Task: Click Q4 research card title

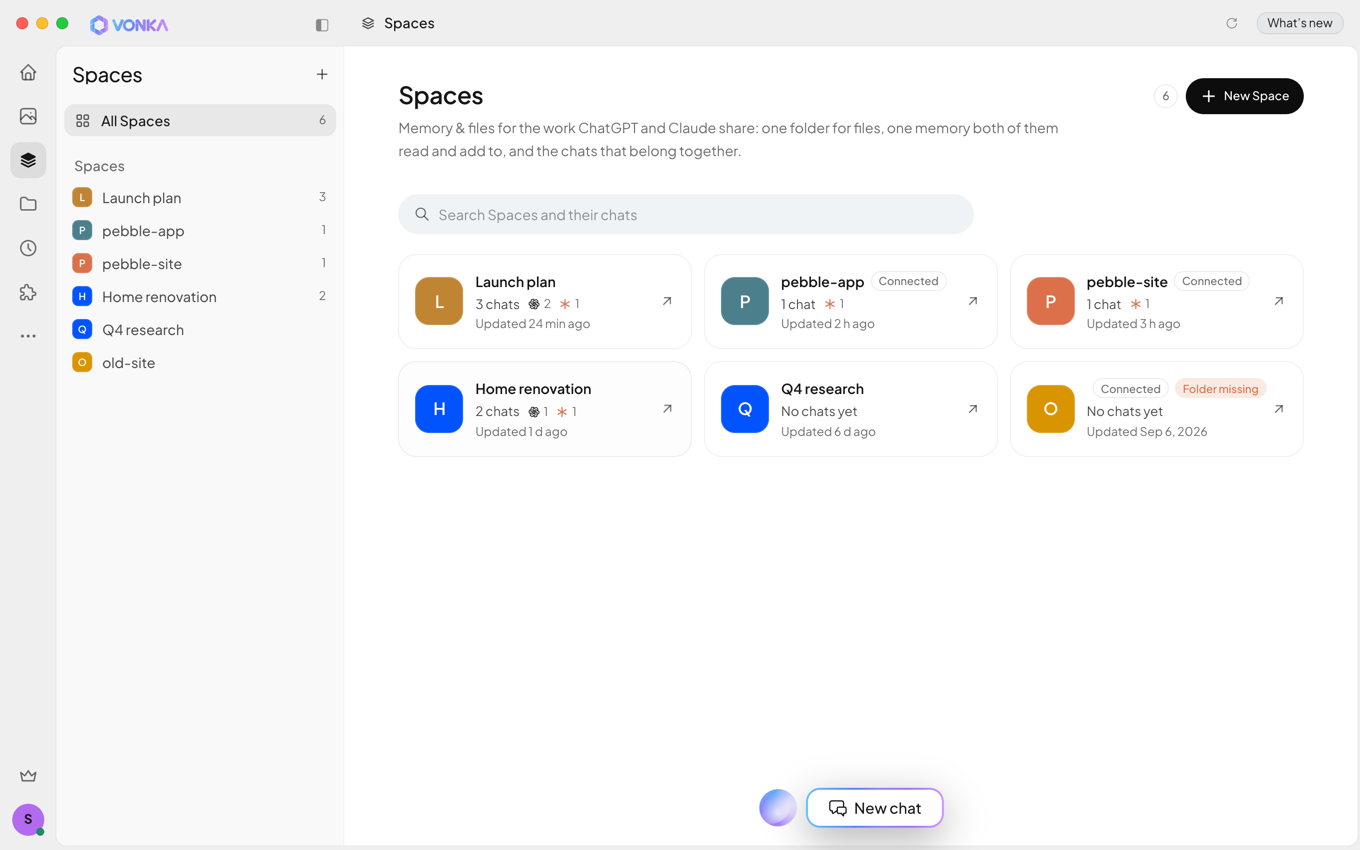Action: pyautogui.click(x=822, y=389)
